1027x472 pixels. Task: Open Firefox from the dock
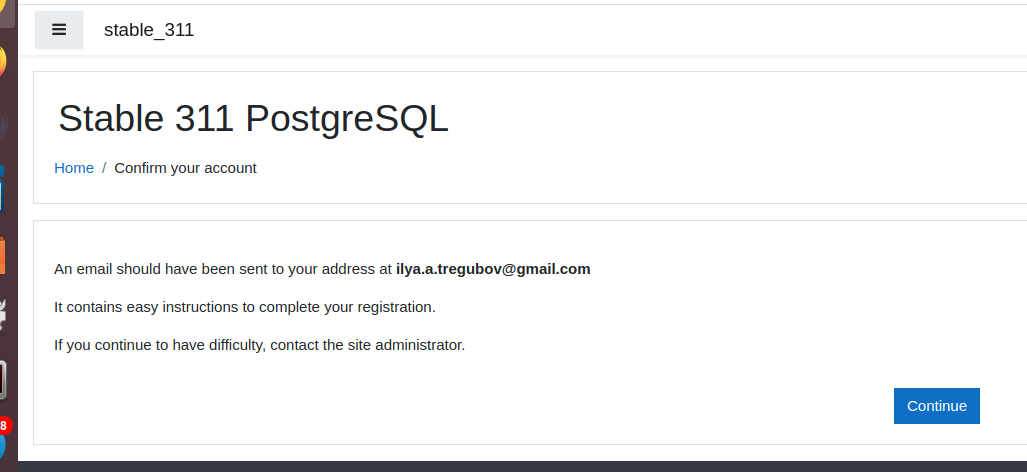pos(3,61)
